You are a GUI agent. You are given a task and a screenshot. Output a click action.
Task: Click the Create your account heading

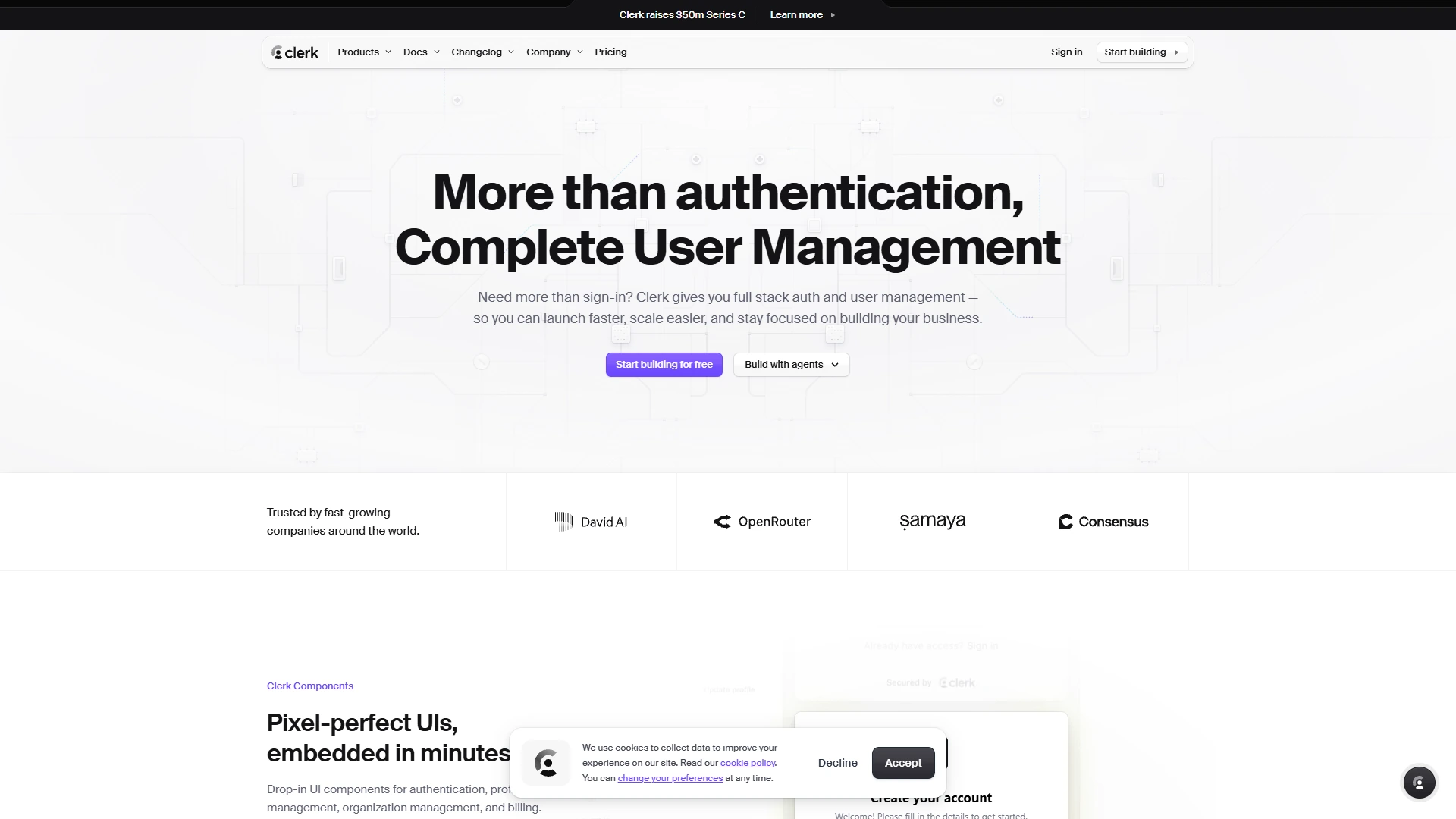931,798
